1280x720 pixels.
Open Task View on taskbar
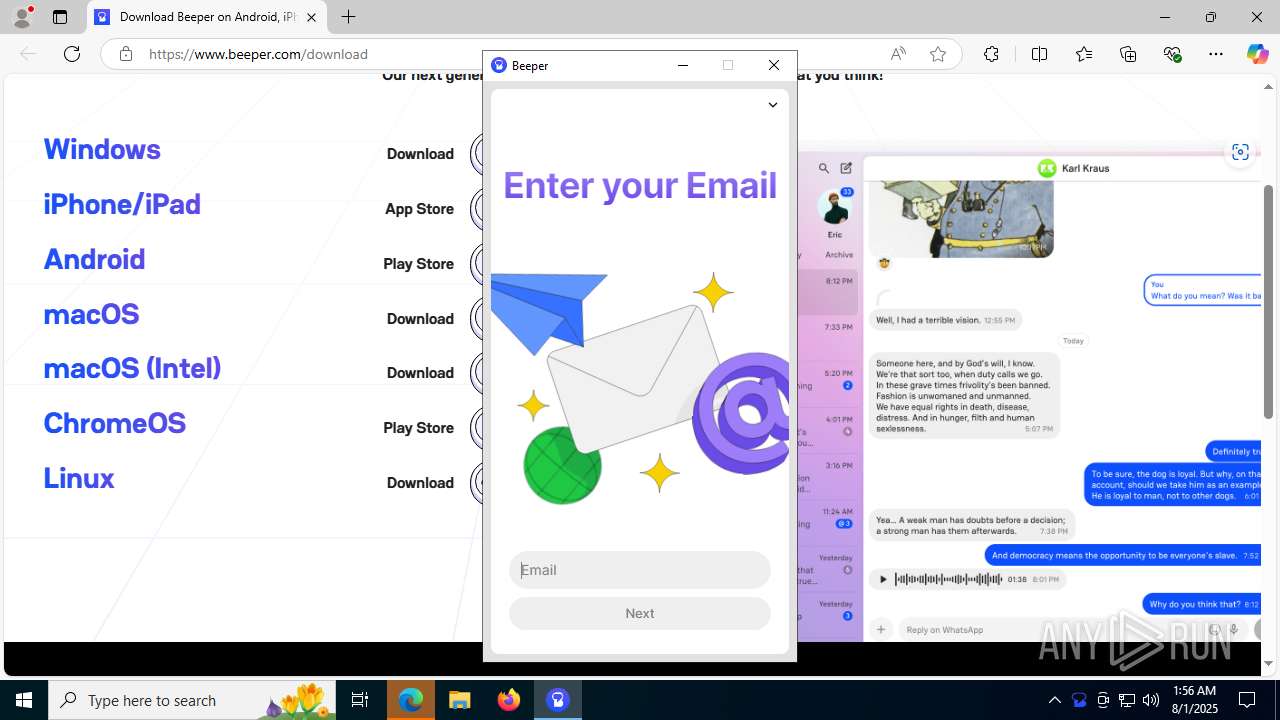[x=360, y=700]
